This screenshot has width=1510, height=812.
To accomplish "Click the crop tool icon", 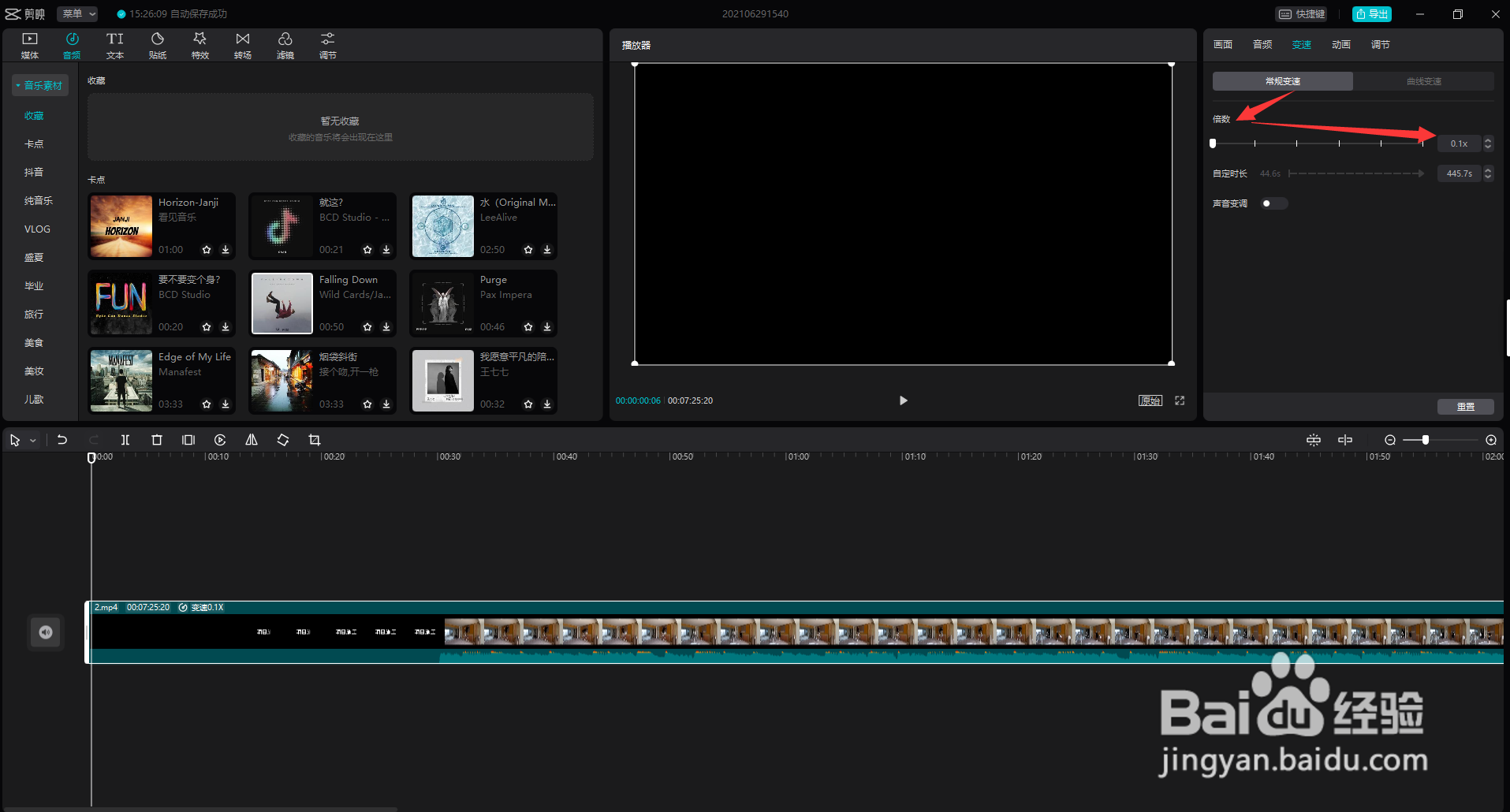I will [x=315, y=440].
